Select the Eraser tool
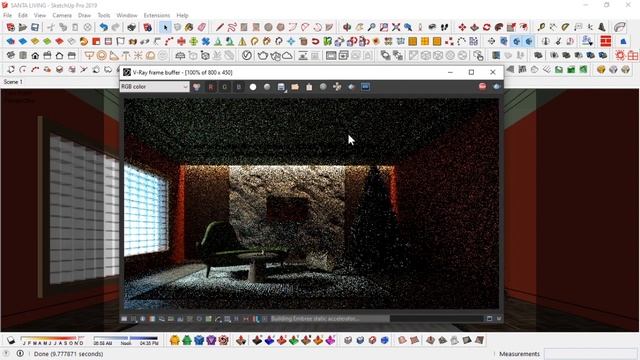The height and width of the screenshot is (360, 640). click(202, 27)
